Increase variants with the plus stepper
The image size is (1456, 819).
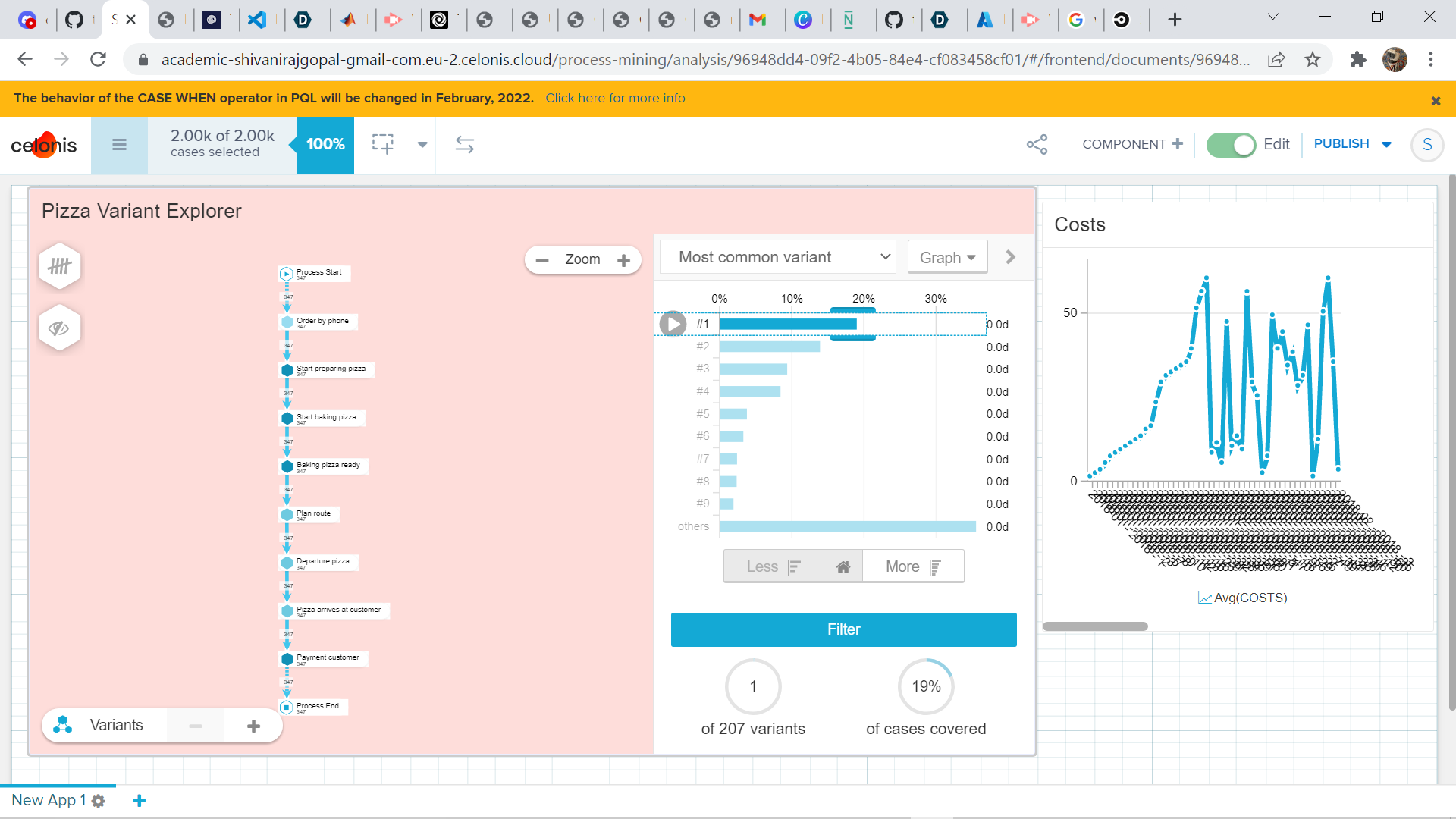coord(253,726)
